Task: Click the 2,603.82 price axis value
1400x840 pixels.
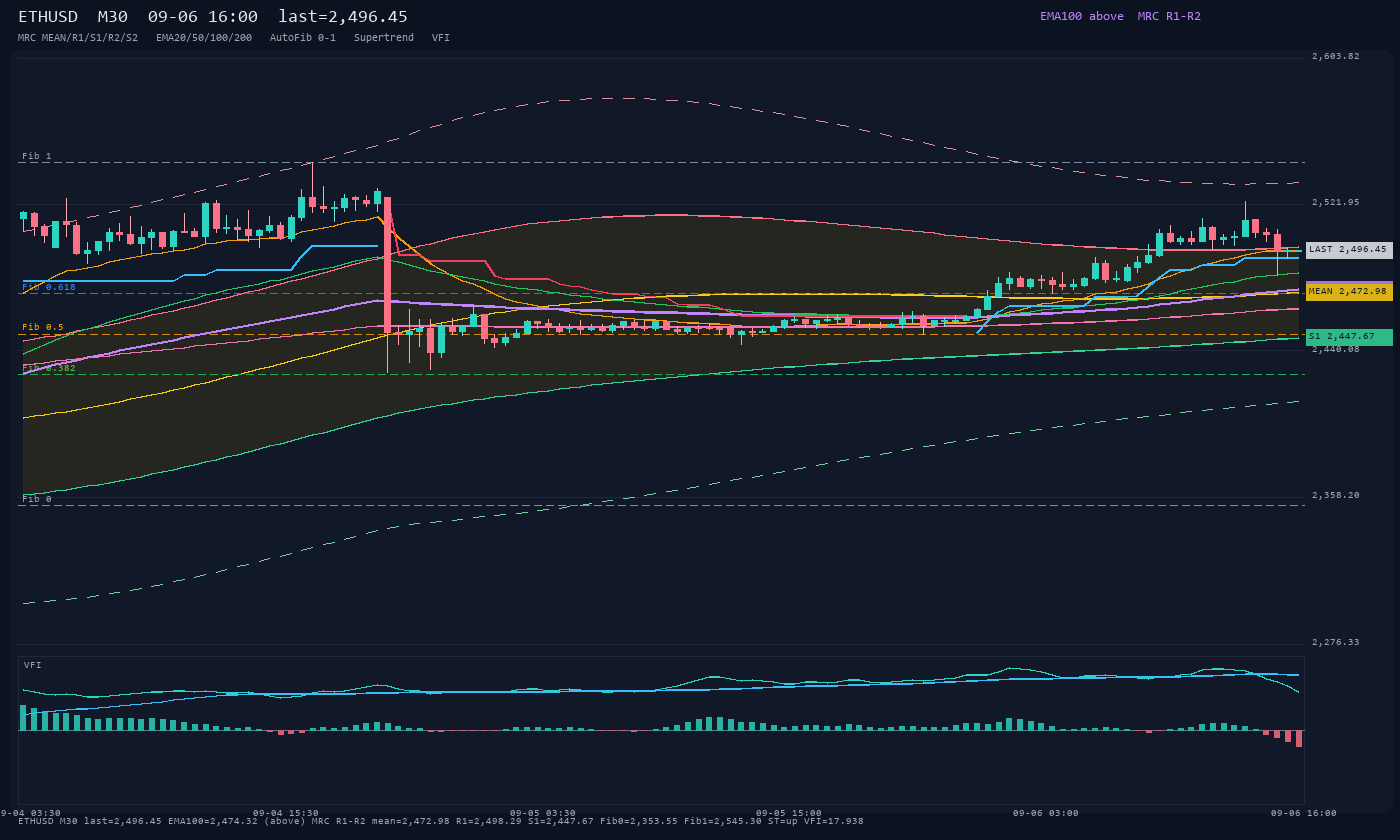Action: click(1336, 57)
